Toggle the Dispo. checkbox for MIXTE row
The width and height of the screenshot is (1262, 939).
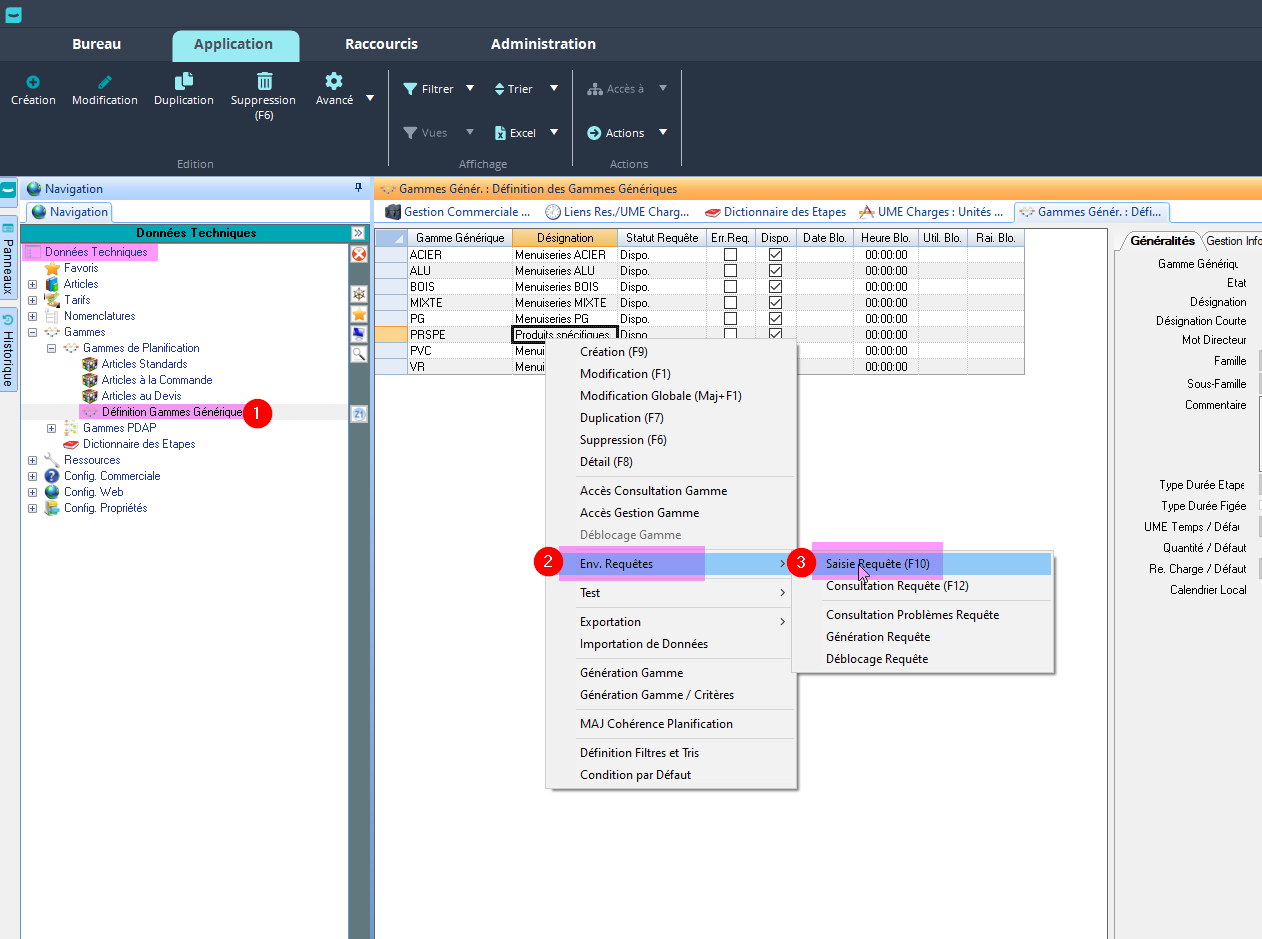[x=775, y=303]
